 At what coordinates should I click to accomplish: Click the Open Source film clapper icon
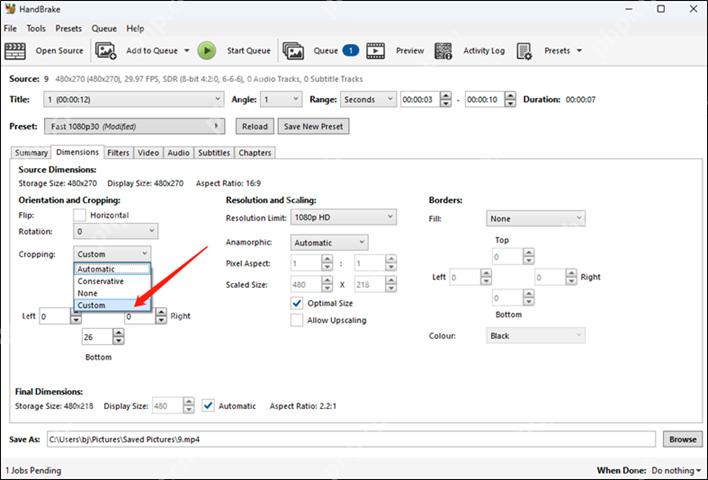(15, 51)
